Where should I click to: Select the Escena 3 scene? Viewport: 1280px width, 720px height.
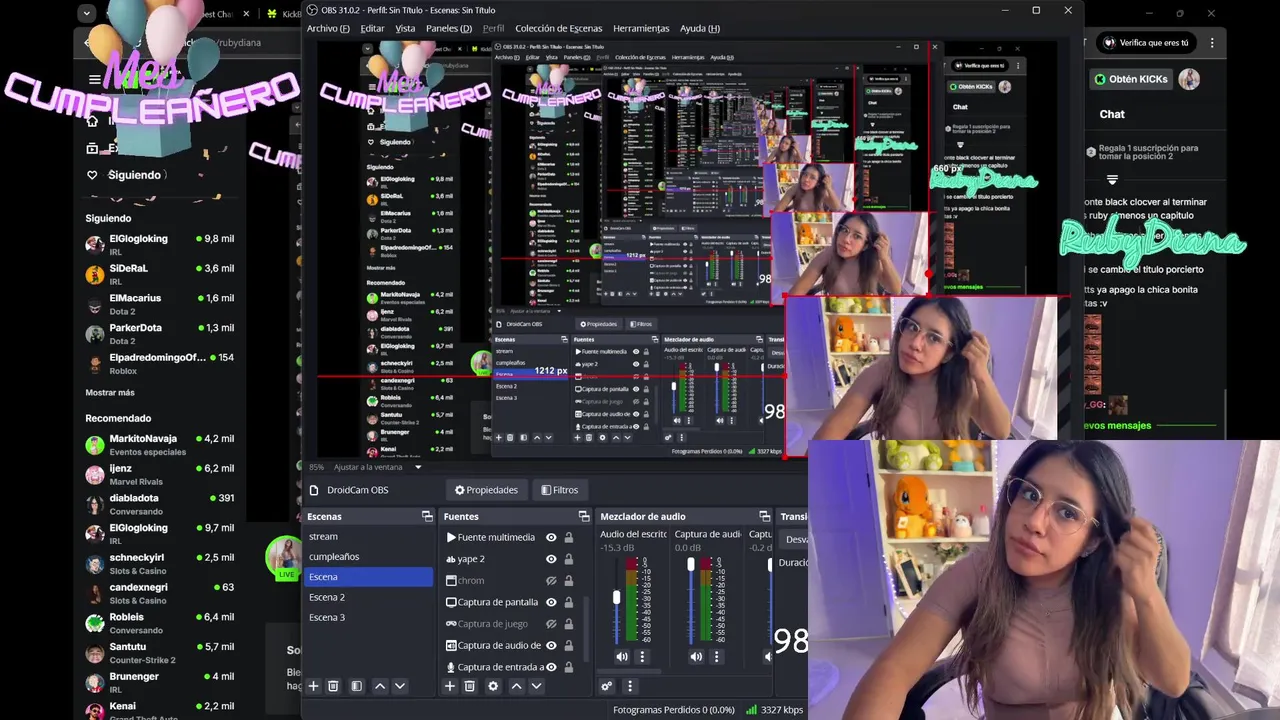(368, 617)
